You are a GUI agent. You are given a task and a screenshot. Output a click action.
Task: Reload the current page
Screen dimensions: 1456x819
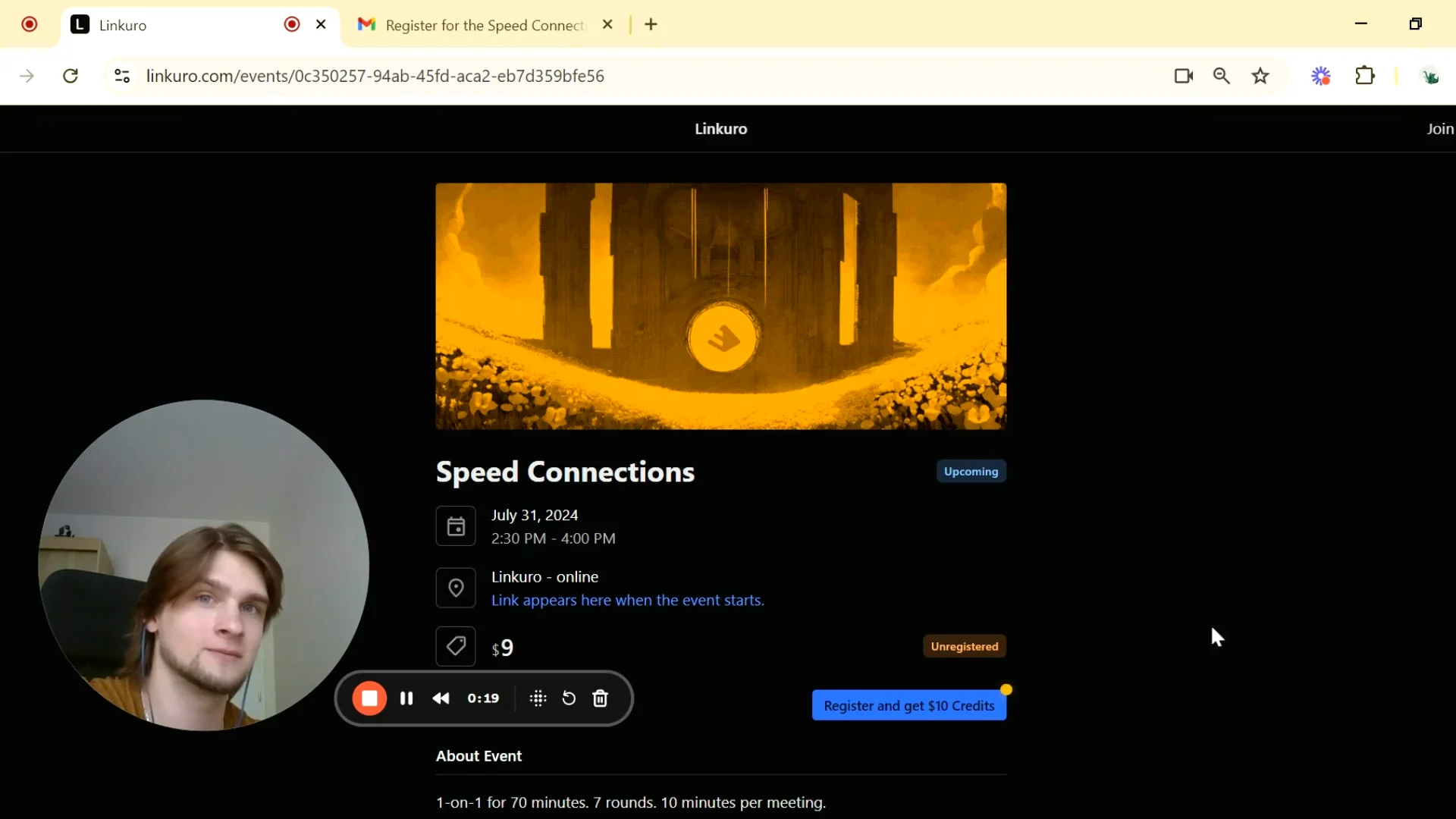pyautogui.click(x=71, y=76)
